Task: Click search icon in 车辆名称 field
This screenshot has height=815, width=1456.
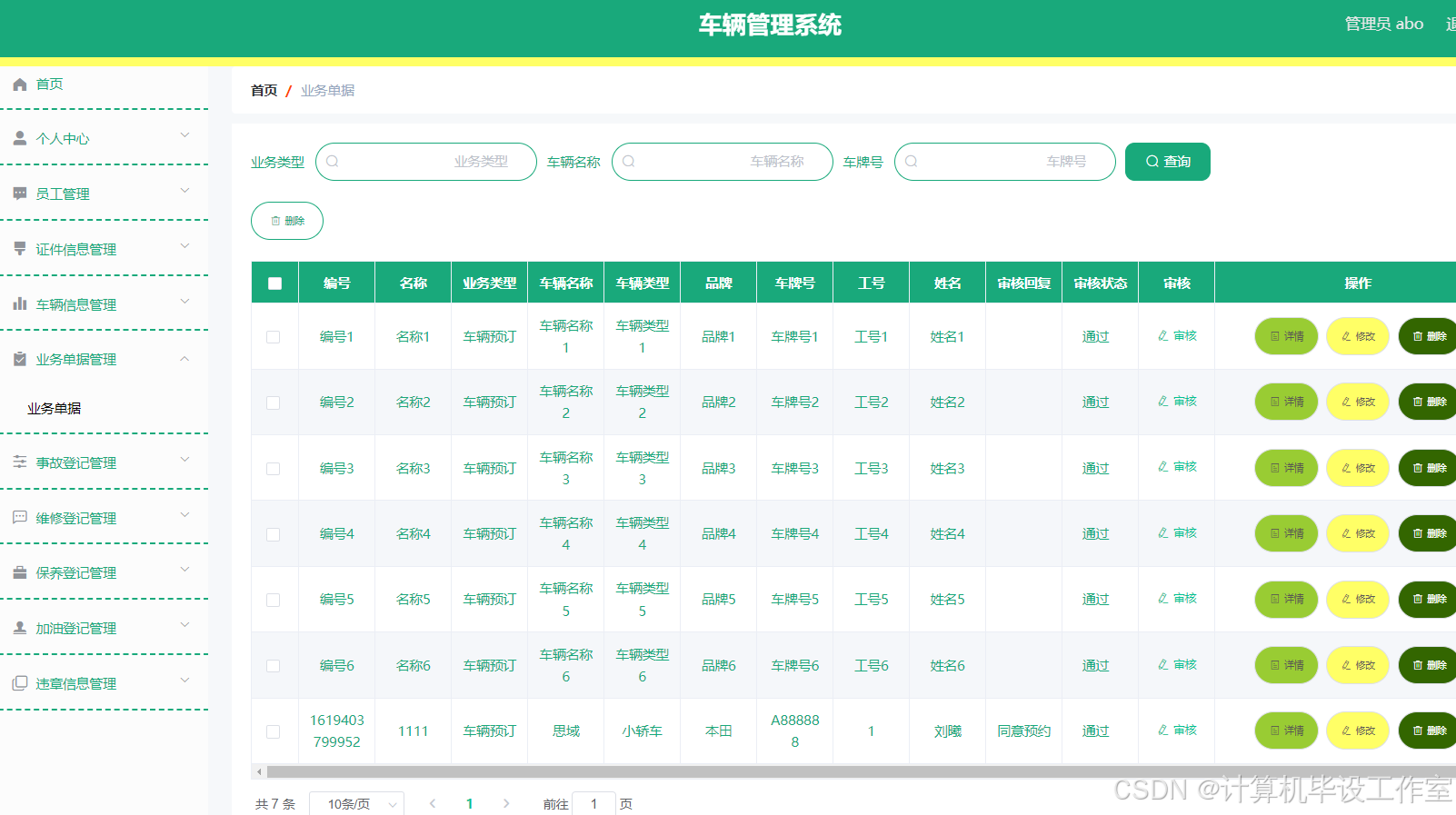Action: click(629, 162)
